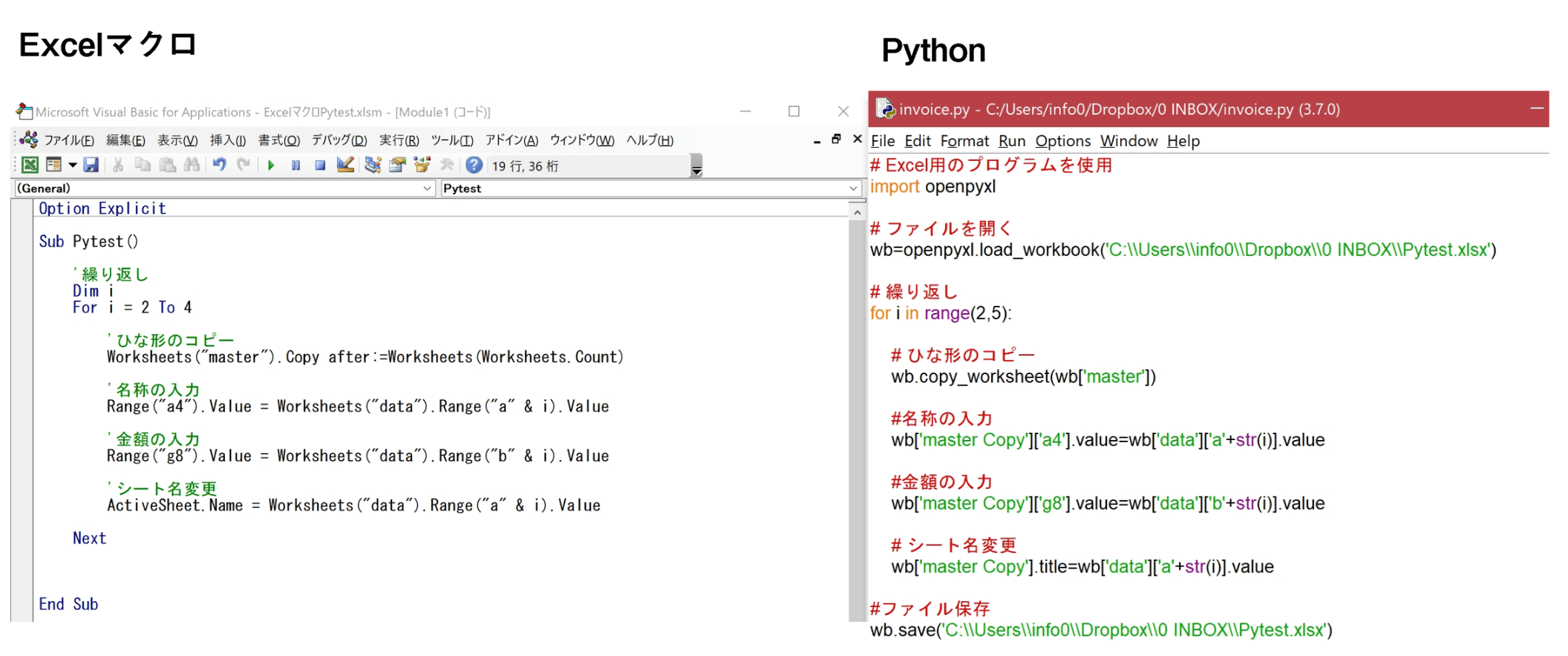Viewport: 1568px width, 656px height.
Task: Save the VBA project with floppy icon
Action: [91, 165]
